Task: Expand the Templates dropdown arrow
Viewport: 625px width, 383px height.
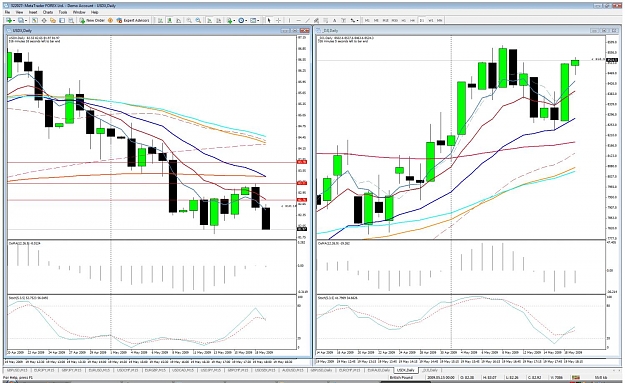Action: 258,20
